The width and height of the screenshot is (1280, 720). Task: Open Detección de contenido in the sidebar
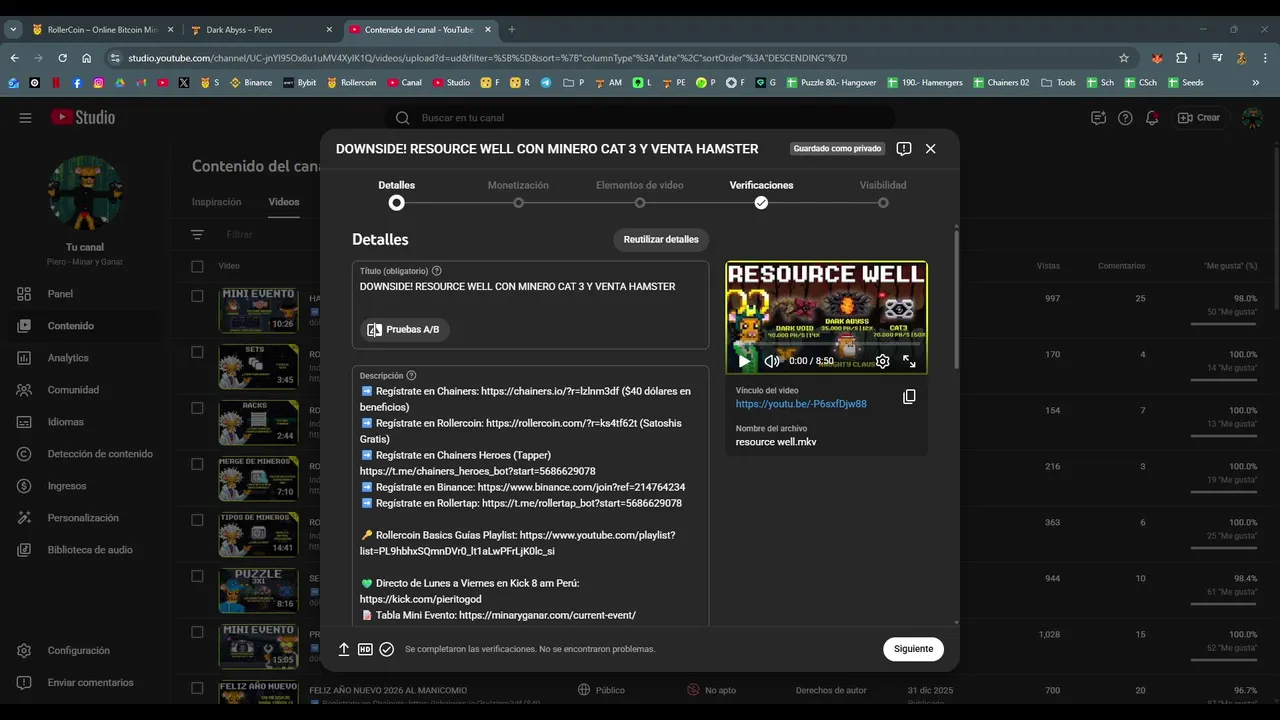pos(85,454)
